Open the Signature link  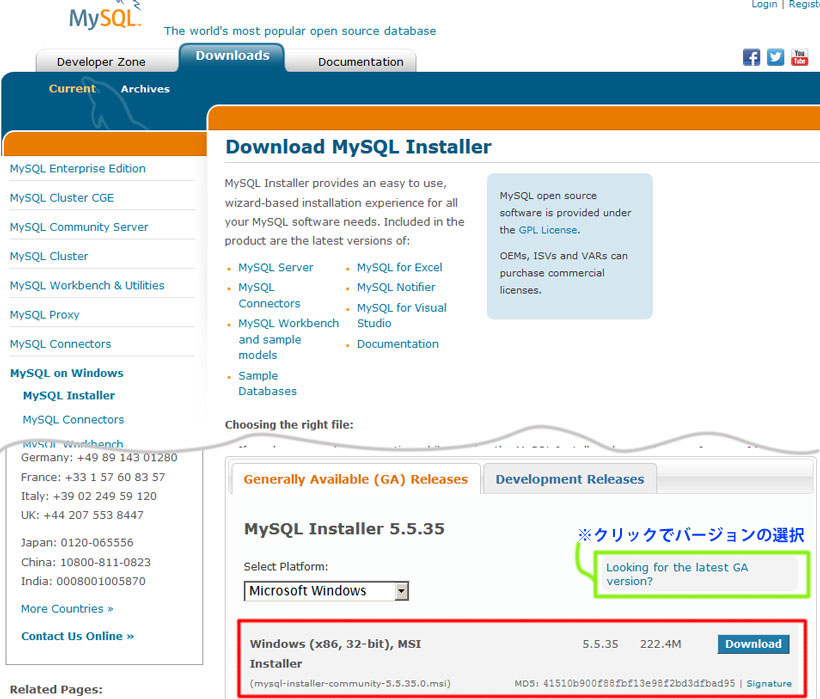[769, 683]
